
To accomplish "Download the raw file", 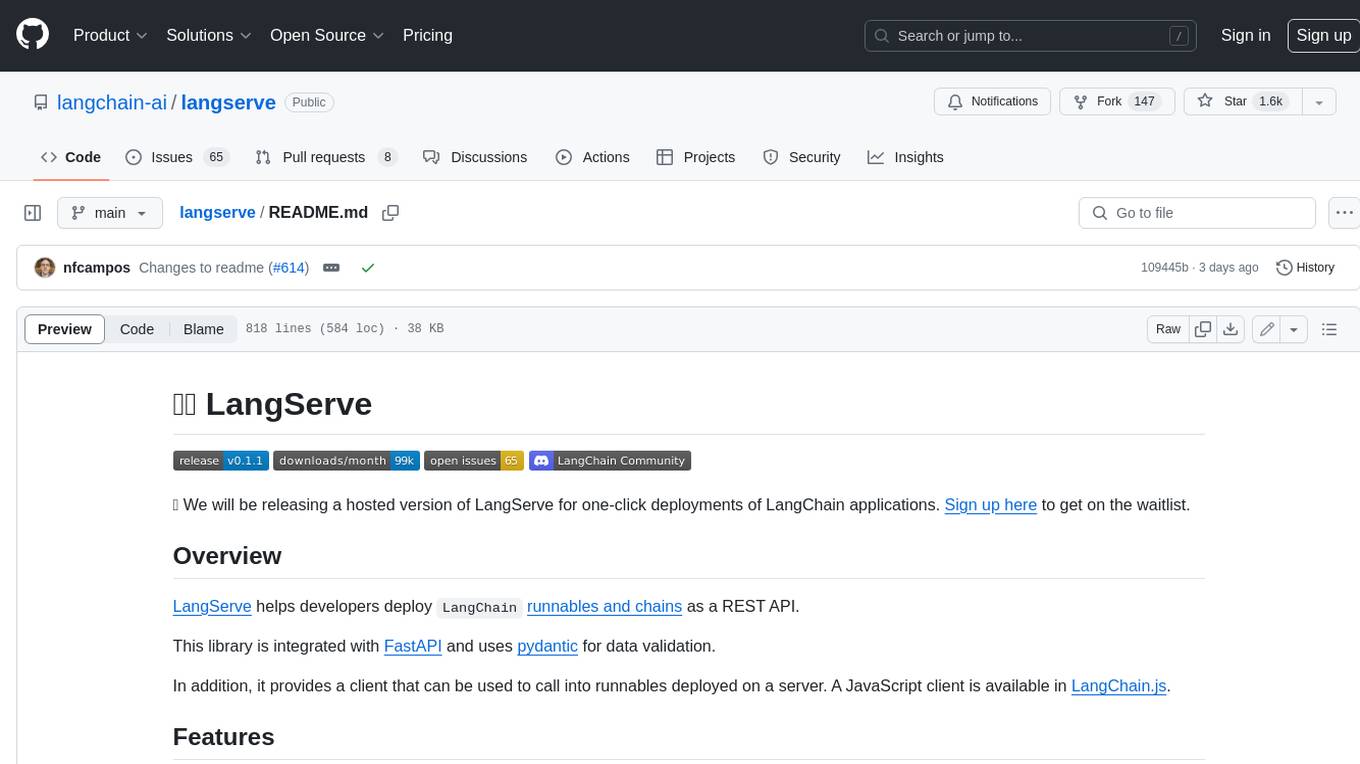I will pos(1231,329).
